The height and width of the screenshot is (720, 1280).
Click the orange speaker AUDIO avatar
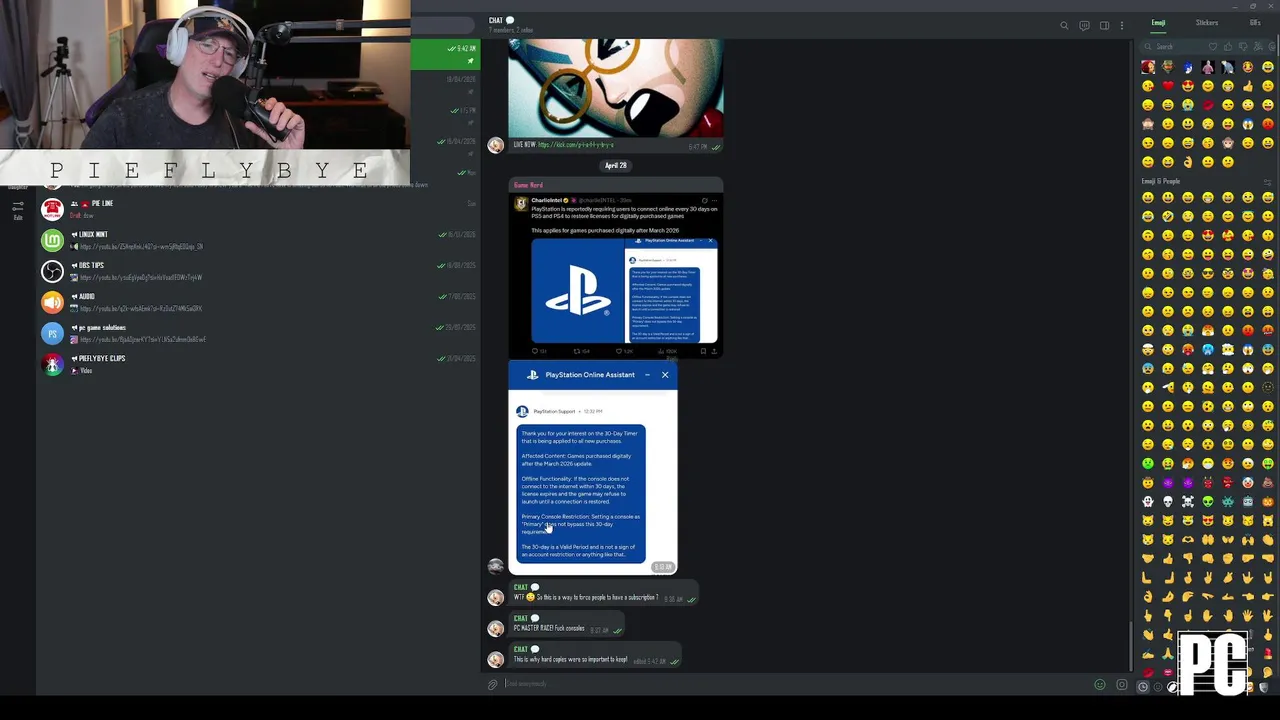52,302
